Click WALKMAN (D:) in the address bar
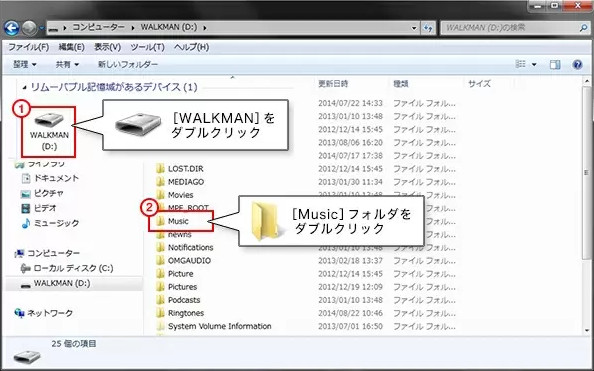 [x=169, y=27]
